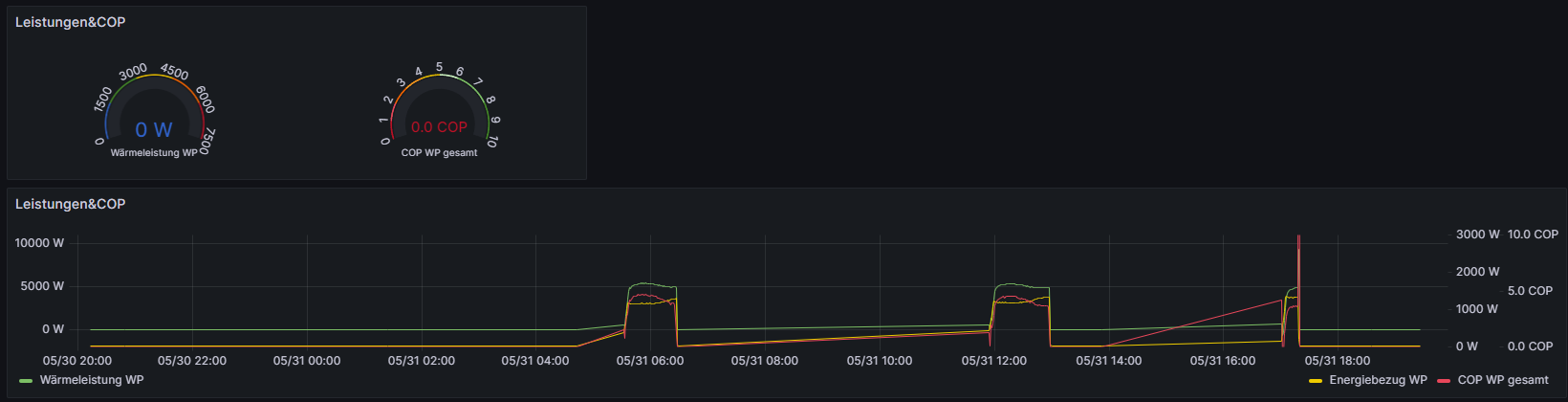Toggle COP WP gesamt series in legend
The image size is (1568, 402).
pos(1503,380)
